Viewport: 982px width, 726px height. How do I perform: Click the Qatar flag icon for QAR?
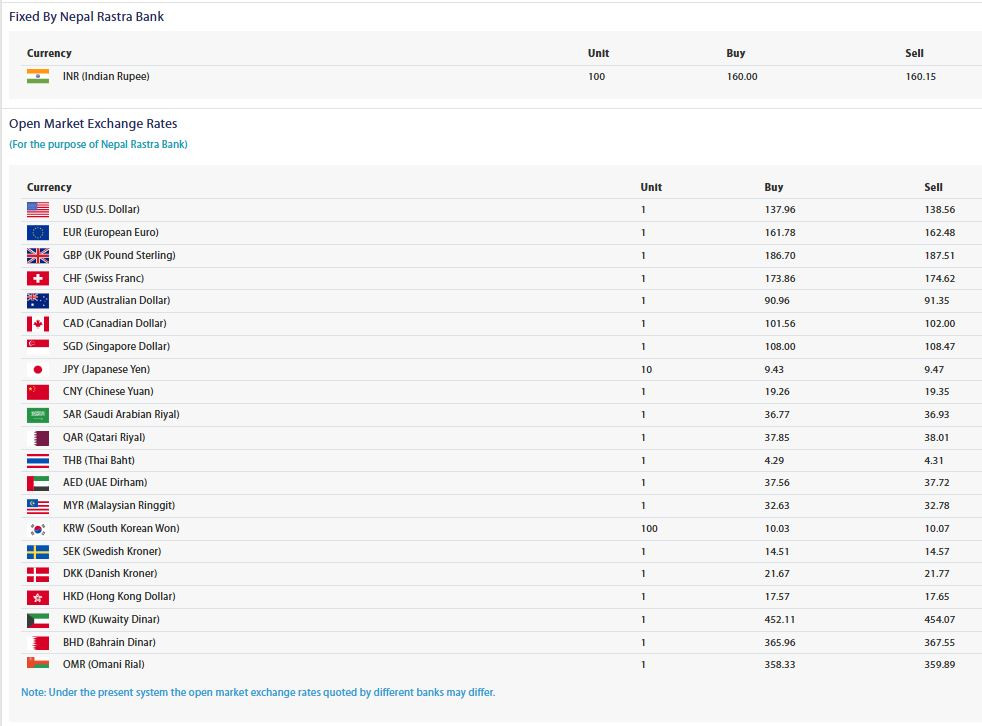pyautogui.click(x=38, y=438)
